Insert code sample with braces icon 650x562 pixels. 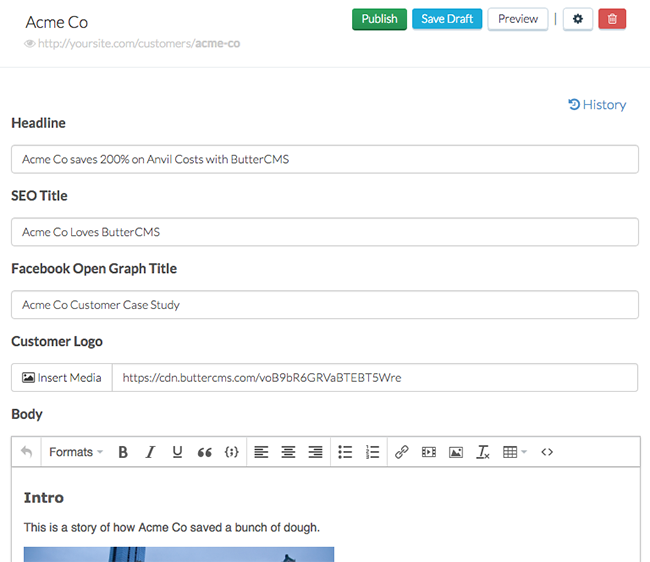coord(232,452)
